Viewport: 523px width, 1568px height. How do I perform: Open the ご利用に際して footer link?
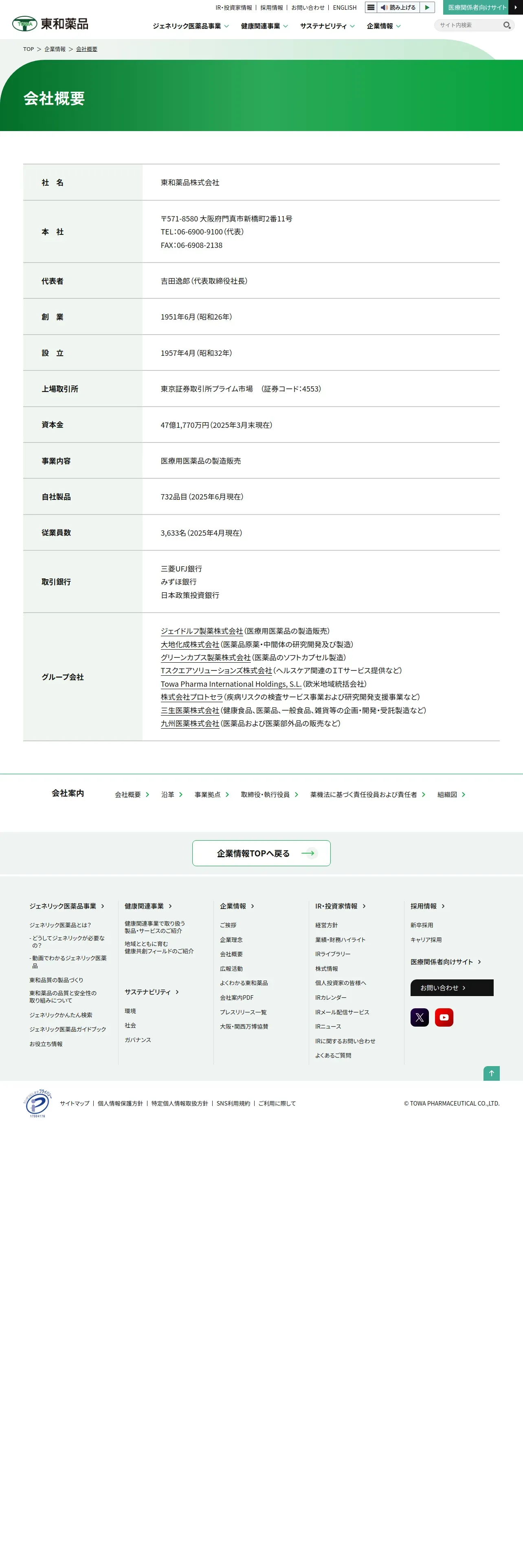pyautogui.click(x=277, y=1104)
